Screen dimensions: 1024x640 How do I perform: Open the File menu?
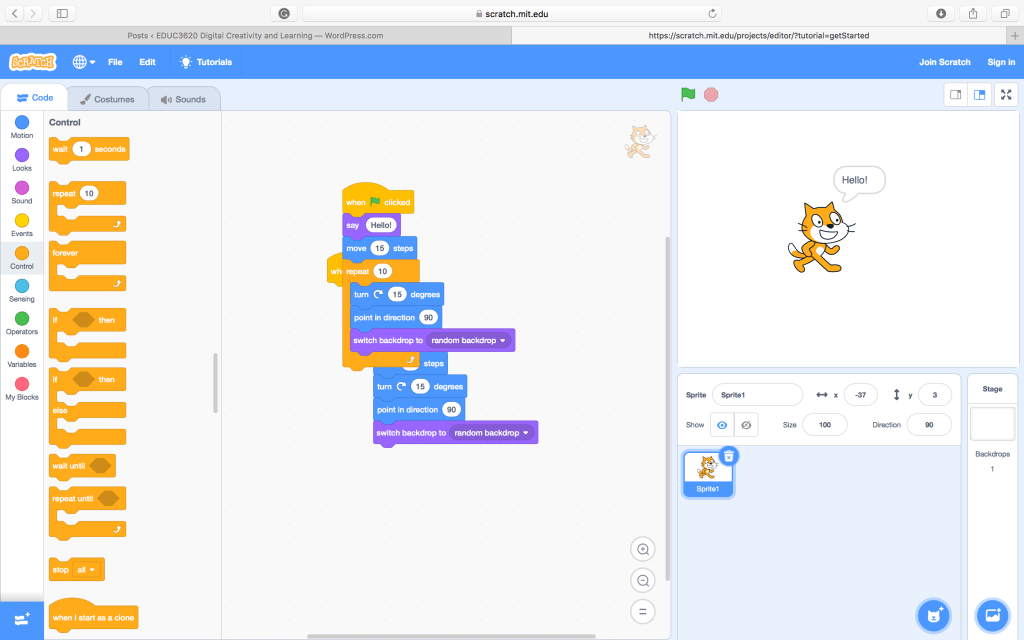point(115,62)
